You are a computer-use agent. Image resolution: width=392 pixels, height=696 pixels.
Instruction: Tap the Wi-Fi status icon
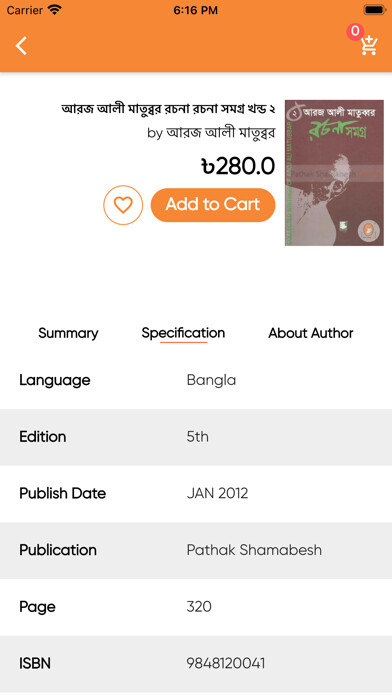click(55, 10)
